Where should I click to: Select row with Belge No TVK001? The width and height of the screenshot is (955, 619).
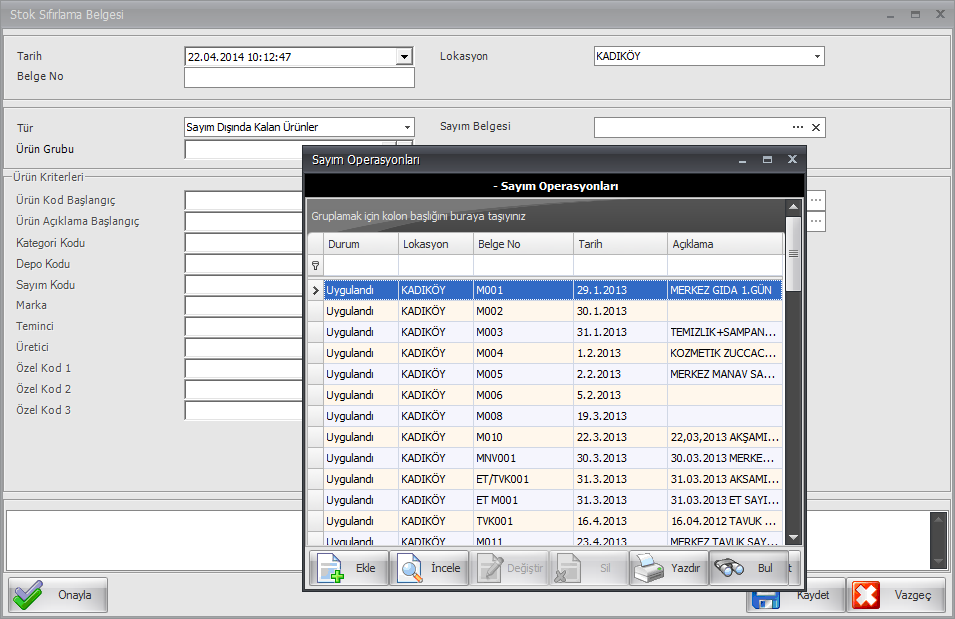553,522
